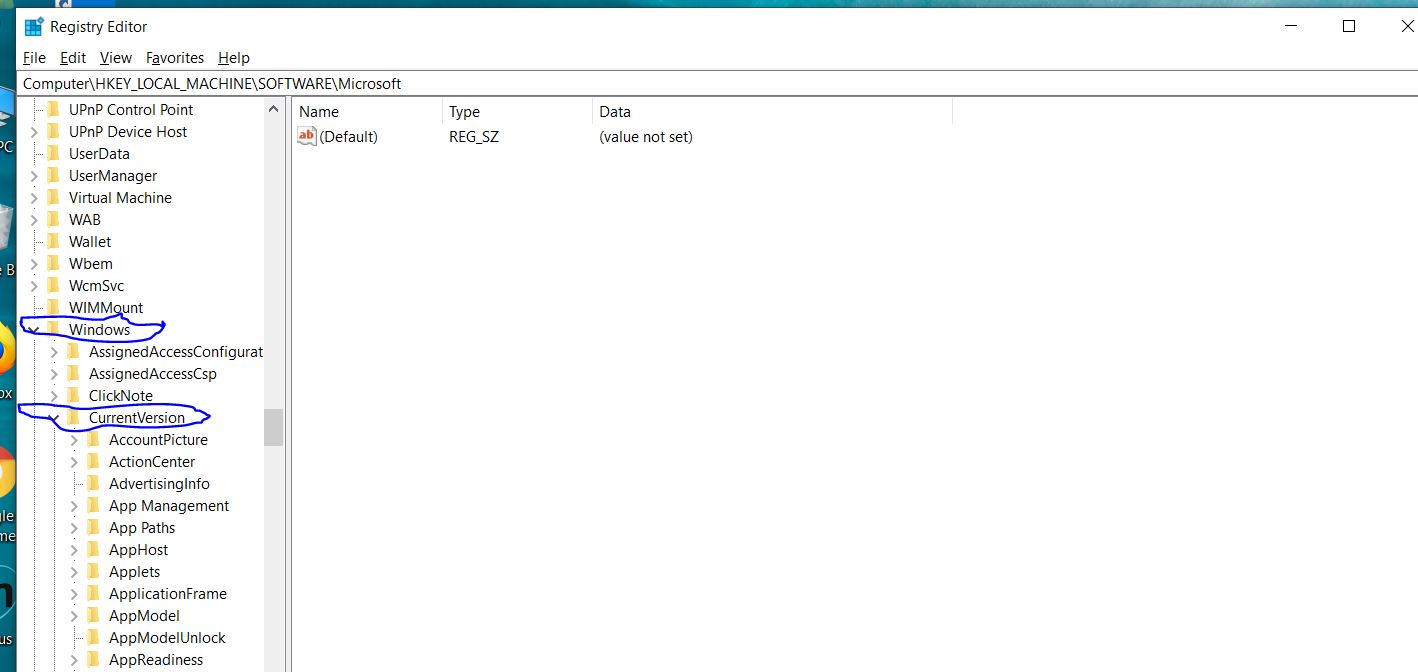The height and width of the screenshot is (672, 1418).
Task: Expand the WAB key arrow
Action: point(34,220)
